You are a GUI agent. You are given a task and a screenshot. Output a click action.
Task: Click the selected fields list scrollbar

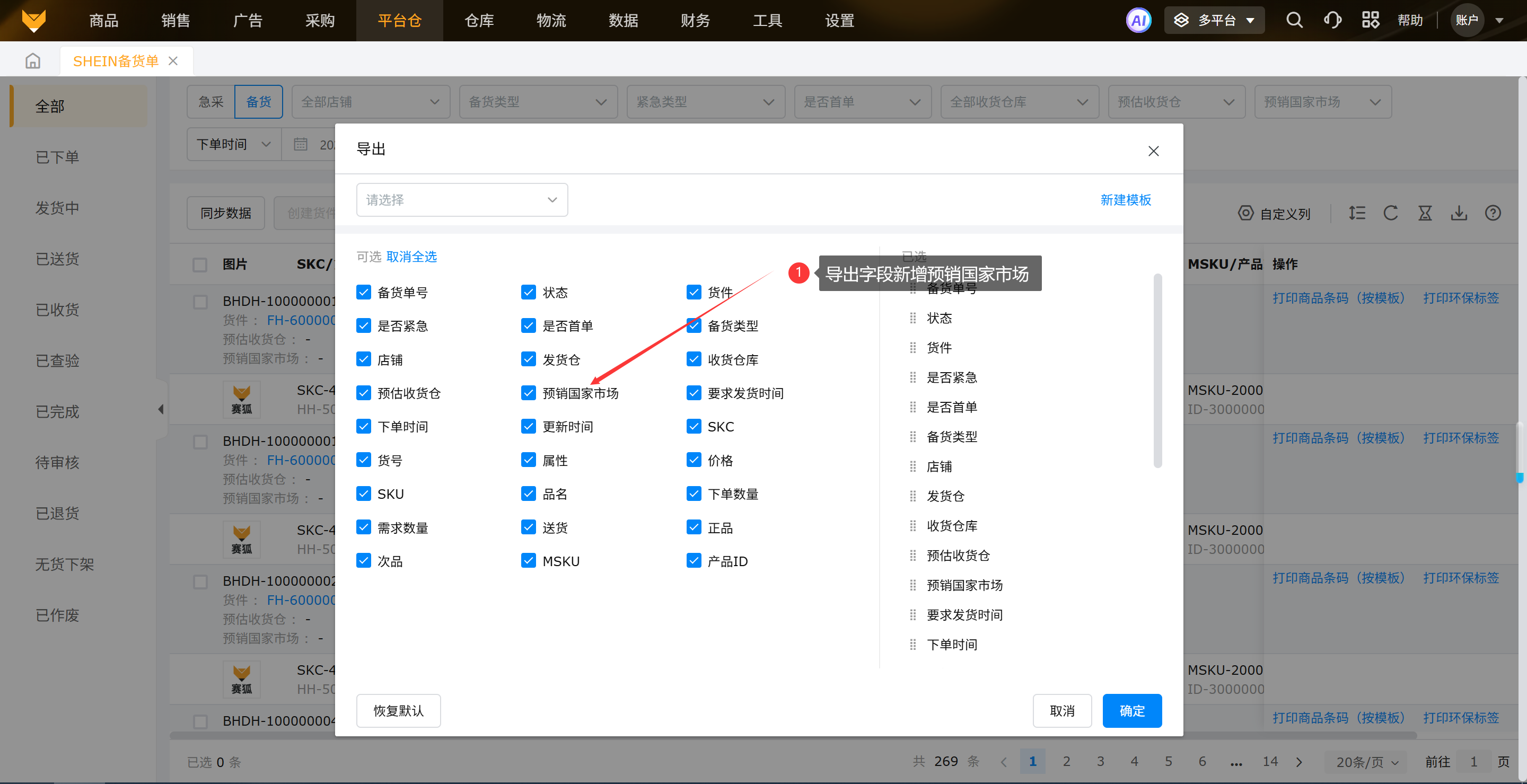1157,371
